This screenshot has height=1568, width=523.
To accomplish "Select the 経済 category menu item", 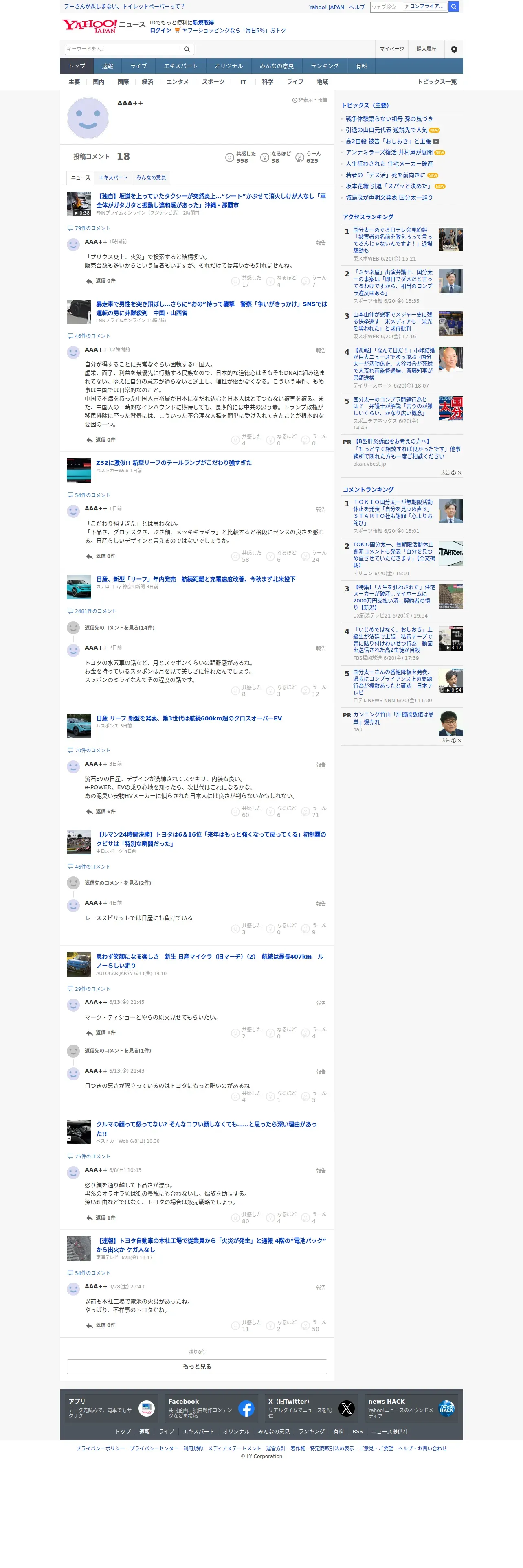I will (147, 81).
